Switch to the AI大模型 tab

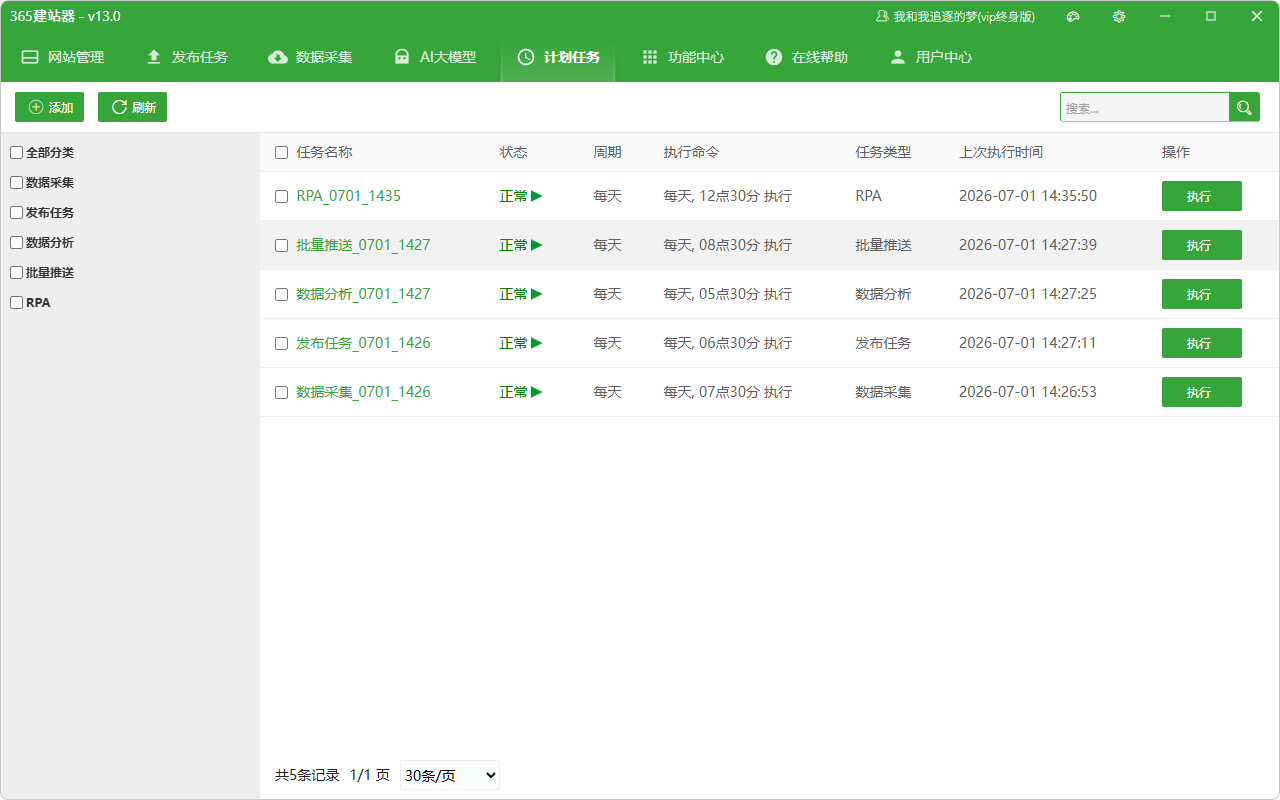(x=435, y=57)
